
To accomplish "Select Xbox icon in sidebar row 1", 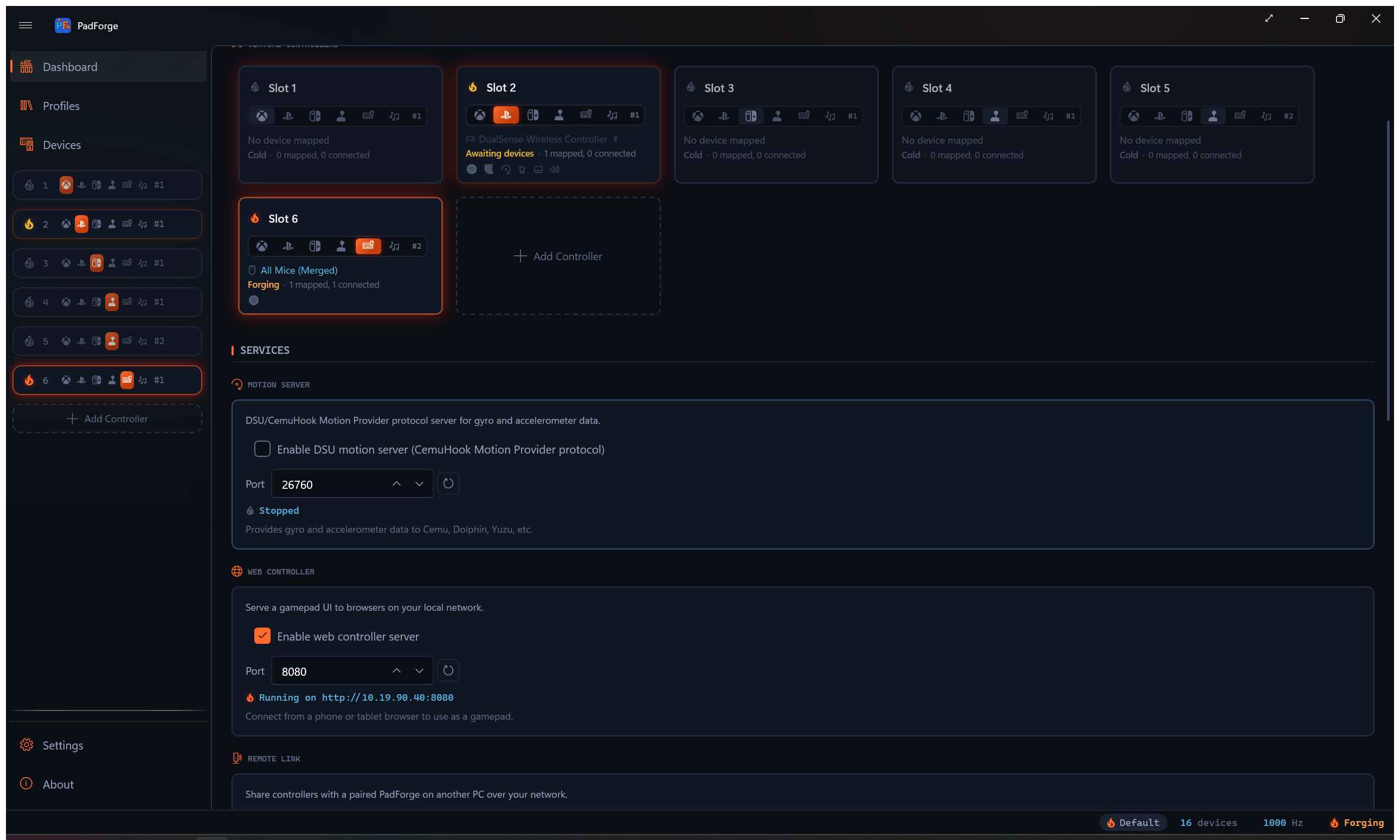I will (66, 185).
